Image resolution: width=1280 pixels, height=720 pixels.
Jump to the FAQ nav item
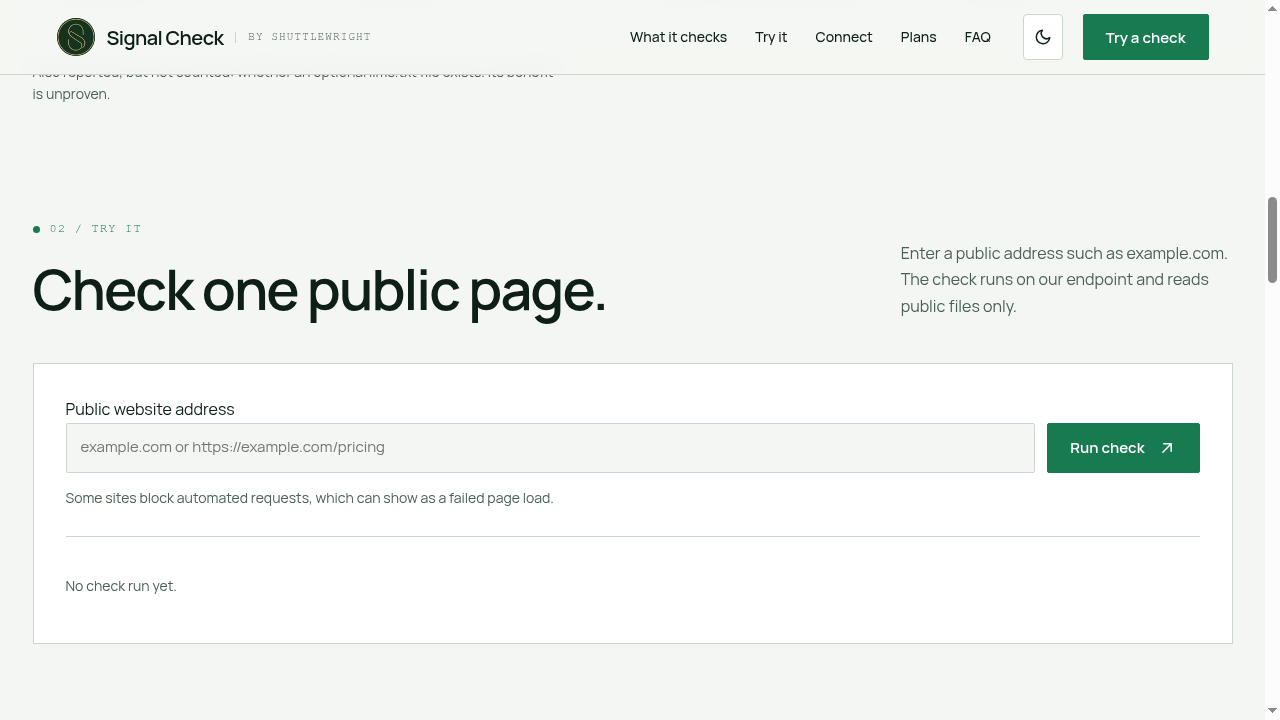tap(978, 37)
